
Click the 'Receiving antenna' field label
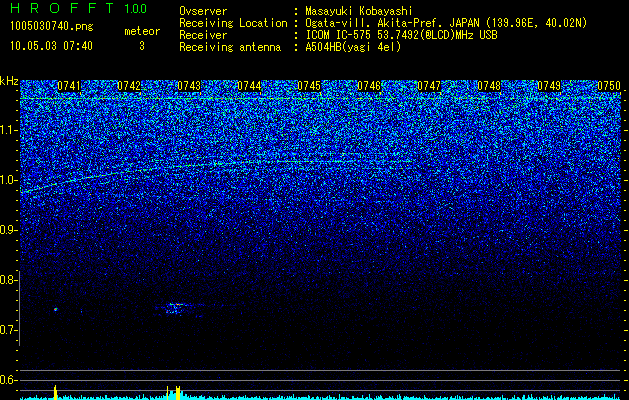(x=230, y=47)
